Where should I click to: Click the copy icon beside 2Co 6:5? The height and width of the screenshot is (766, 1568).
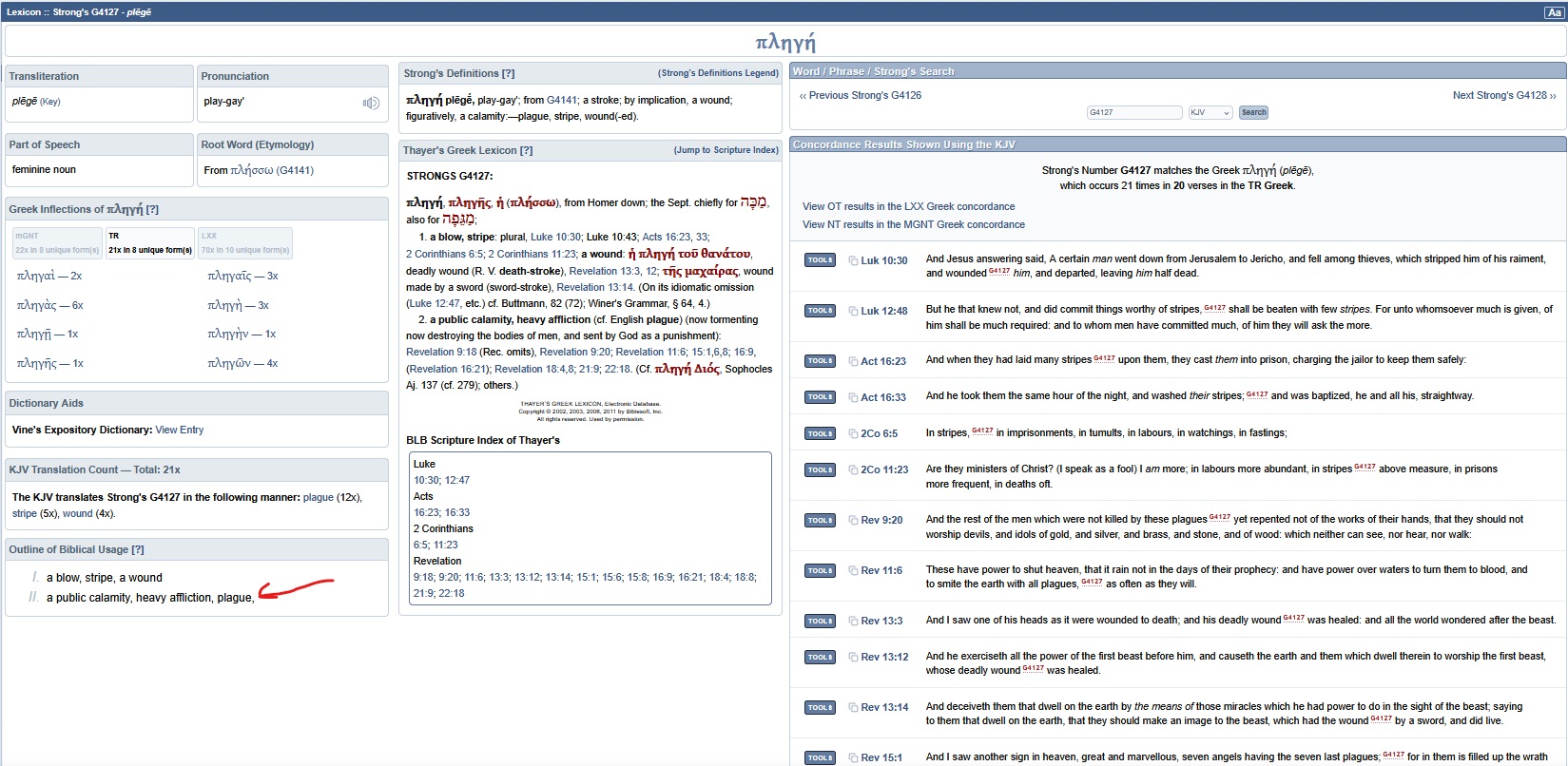click(x=853, y=433)
